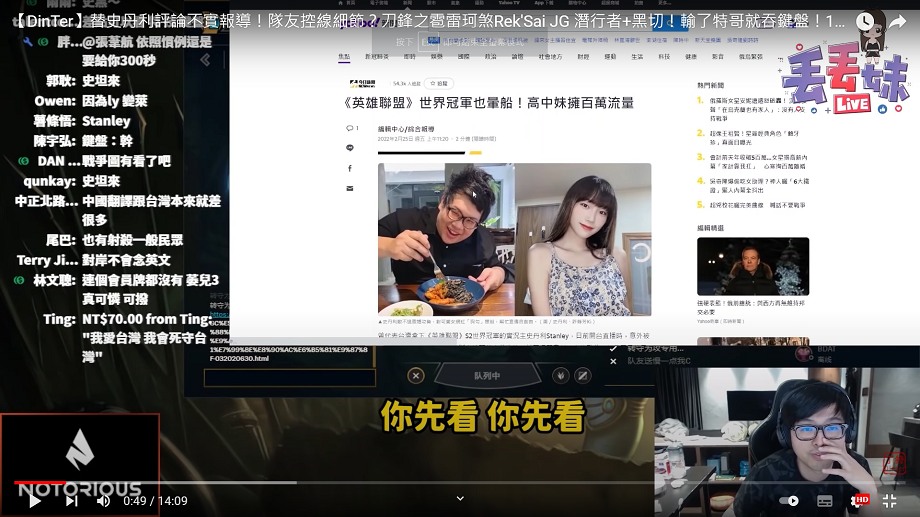
Task: Share article by email icon
Action: pos(350,188)
